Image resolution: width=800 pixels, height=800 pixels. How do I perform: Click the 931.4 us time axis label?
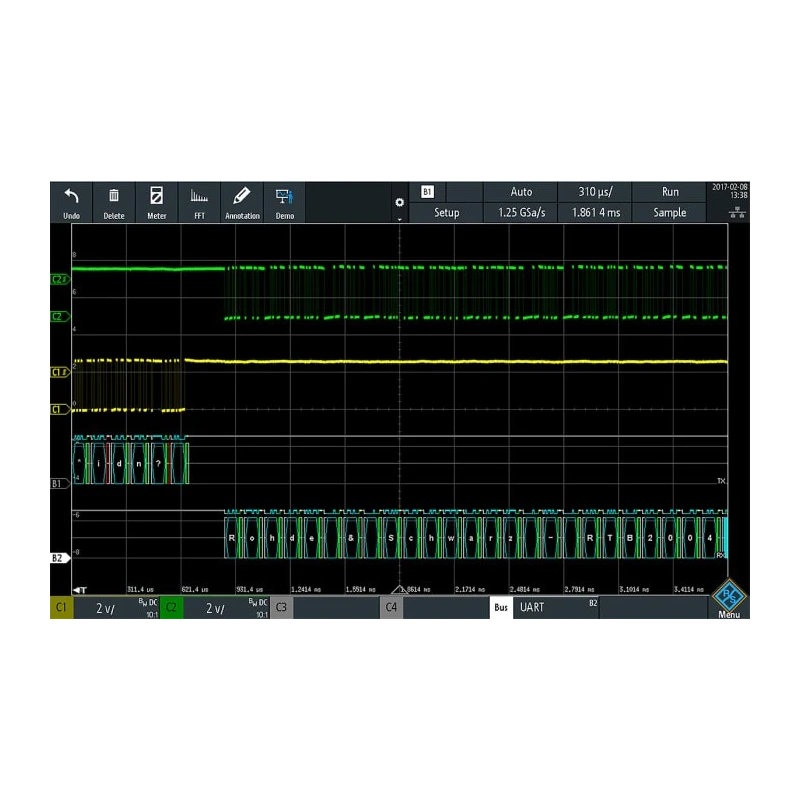click(x=249, y=590)
